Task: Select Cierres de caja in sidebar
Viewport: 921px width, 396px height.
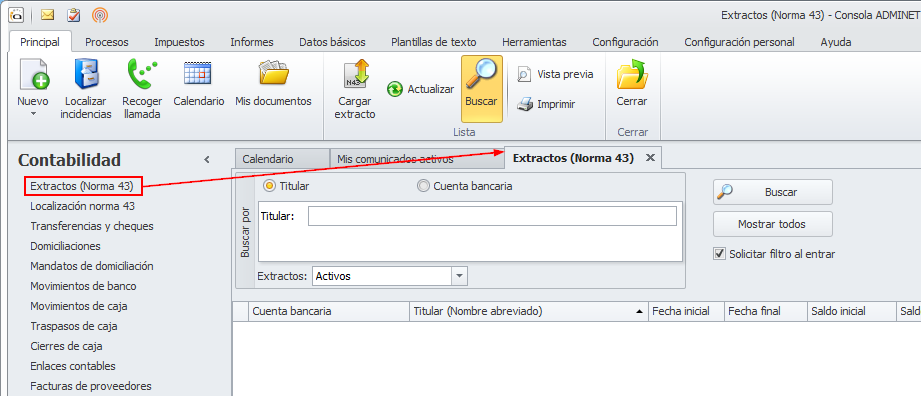Action: click(x=66, y=346)
